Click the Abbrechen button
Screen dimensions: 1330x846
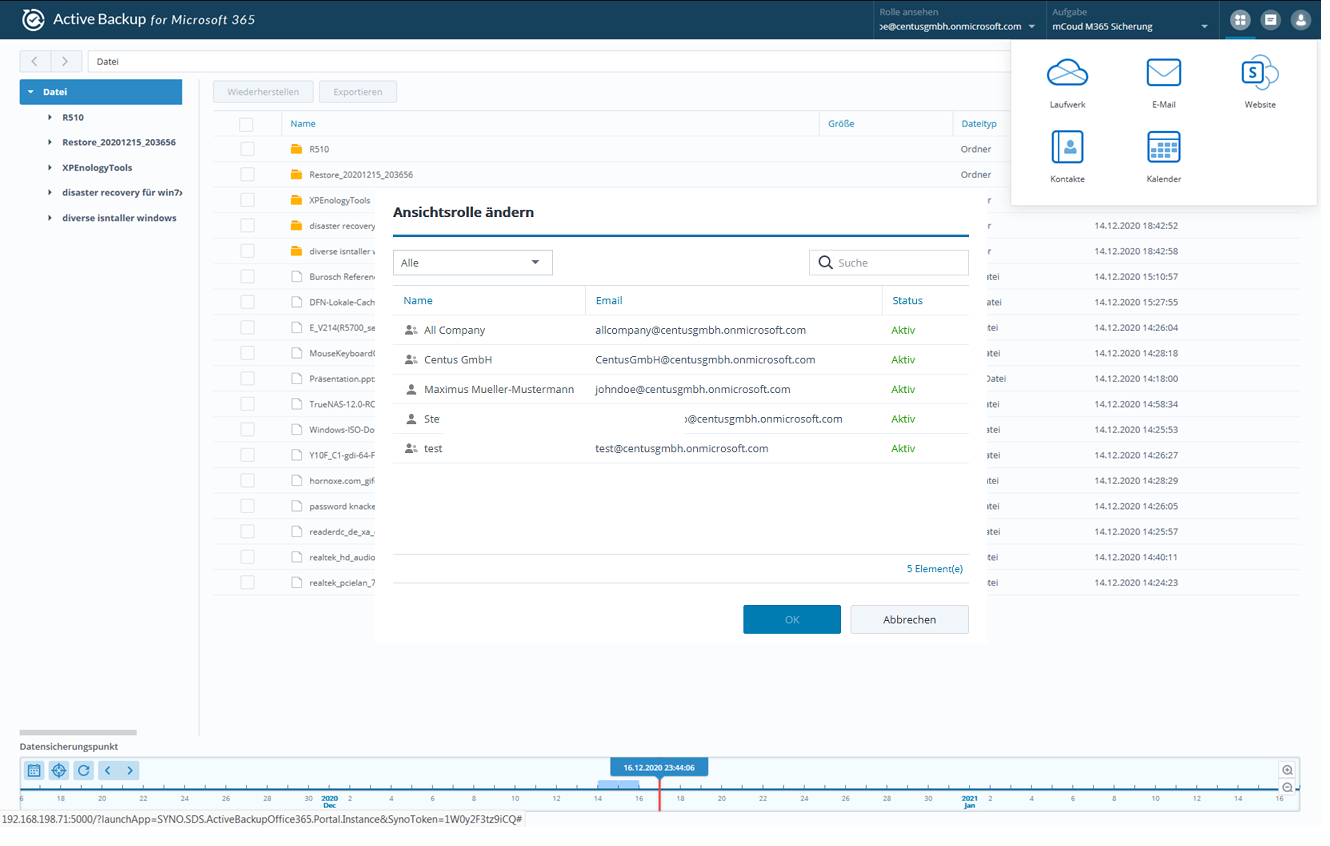(x=909, y=620)
